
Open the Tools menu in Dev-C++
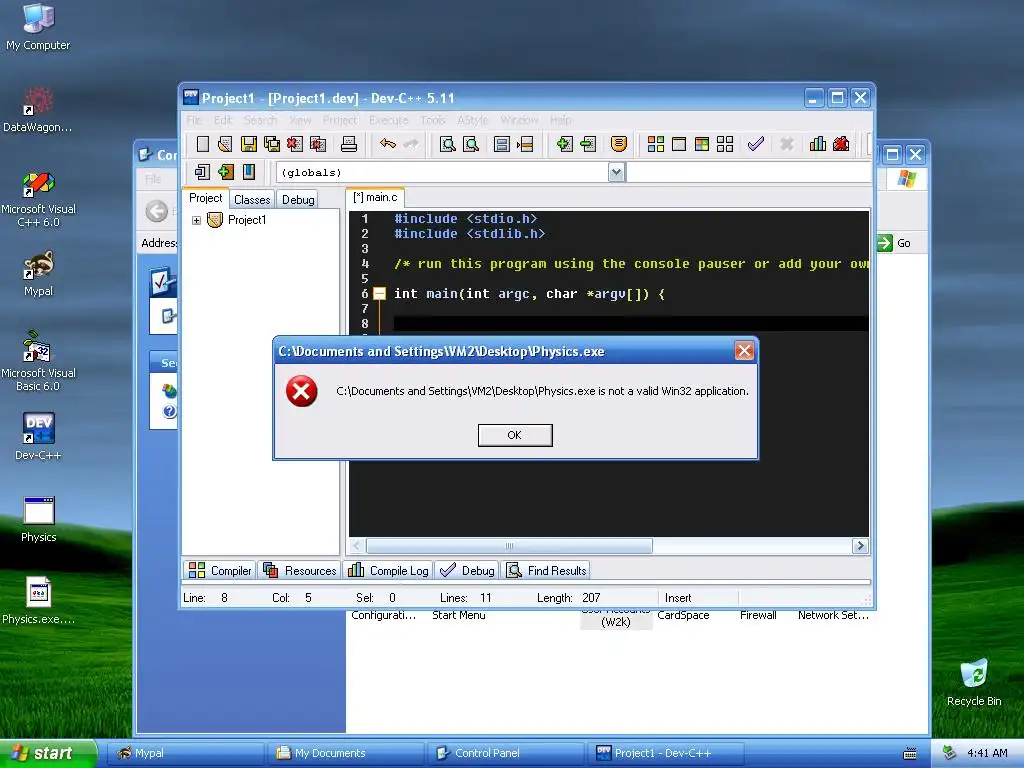[433, 120]
